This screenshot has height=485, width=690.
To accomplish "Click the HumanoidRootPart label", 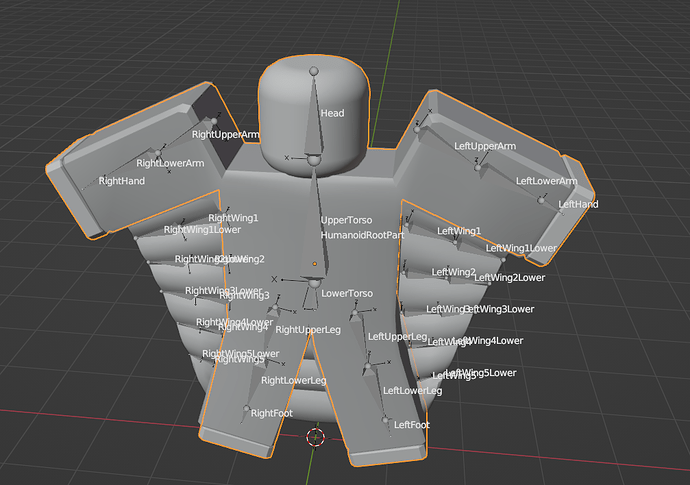I will click(x=362, y=235).
